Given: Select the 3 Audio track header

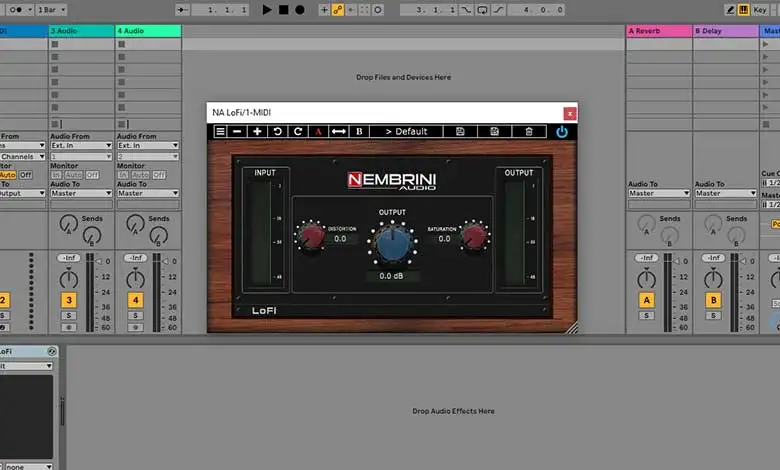Looking at the screenshot, I should coord(82,31).
